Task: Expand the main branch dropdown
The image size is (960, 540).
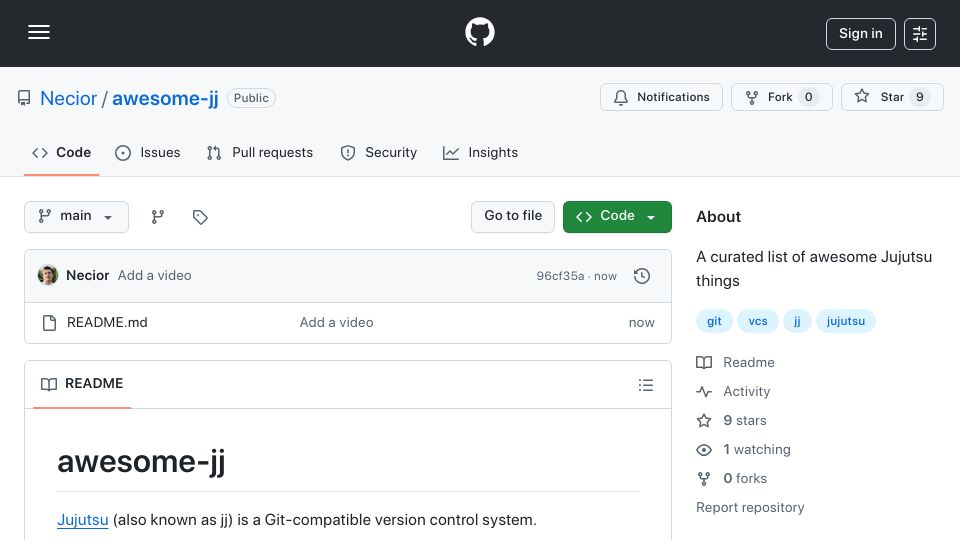Action: click(x=77, y=217)
